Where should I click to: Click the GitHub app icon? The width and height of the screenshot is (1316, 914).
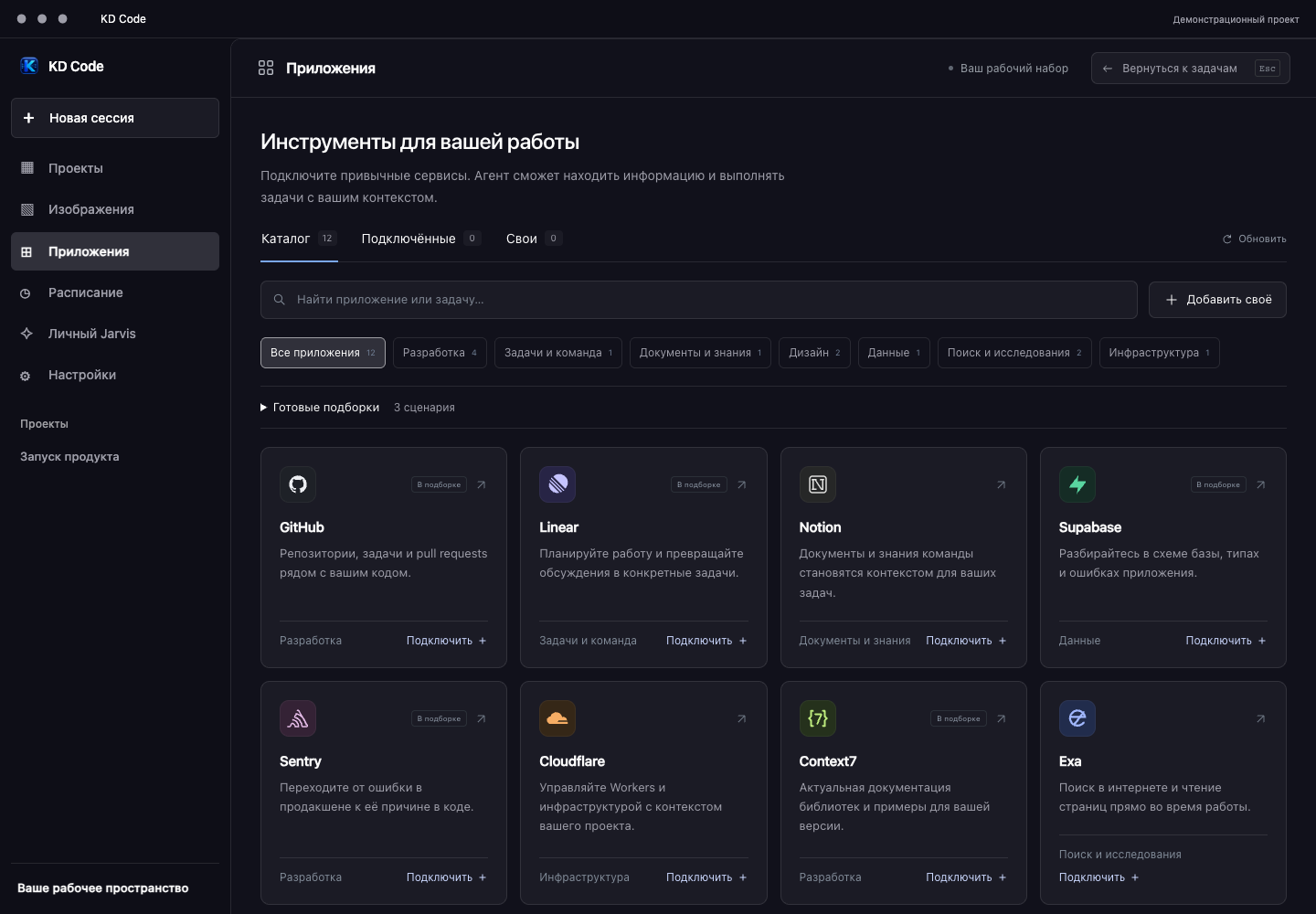coord(298,484)
